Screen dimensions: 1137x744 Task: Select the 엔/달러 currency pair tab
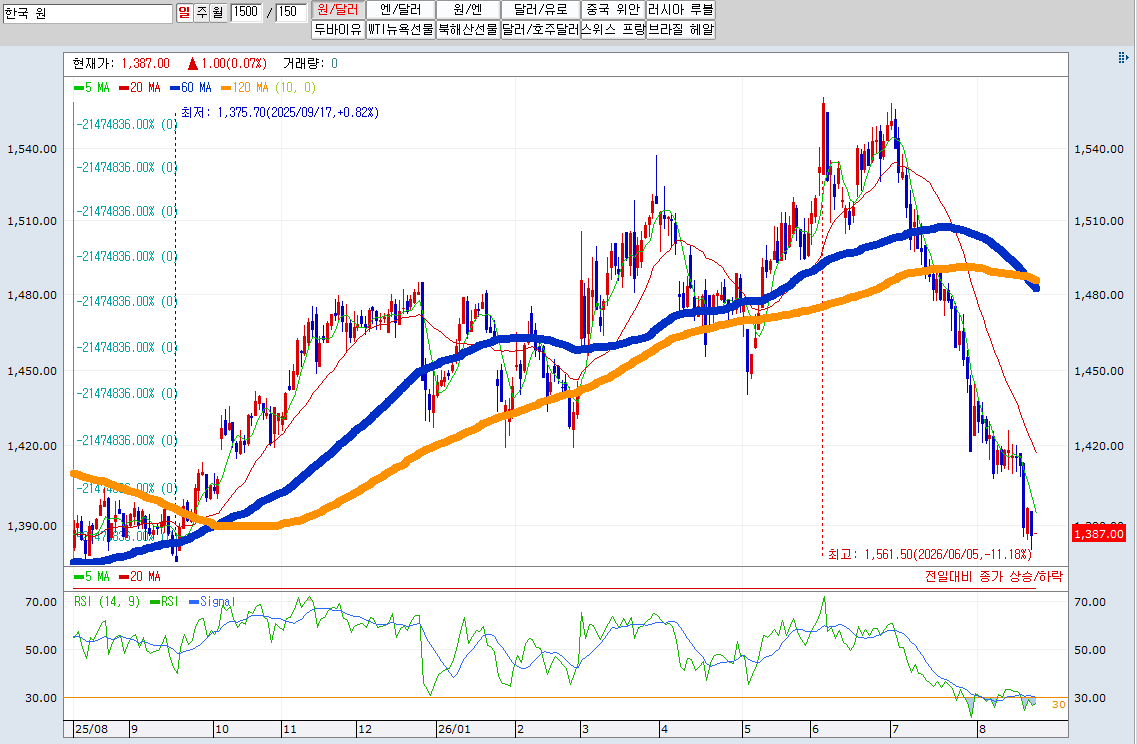pos(400,9)
